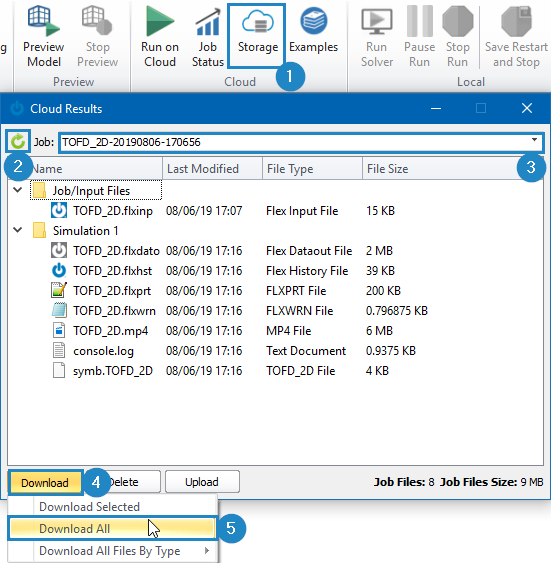Collapse the Simulation 1 folder
Screen dimensions: 551x563
click(17, 230)
